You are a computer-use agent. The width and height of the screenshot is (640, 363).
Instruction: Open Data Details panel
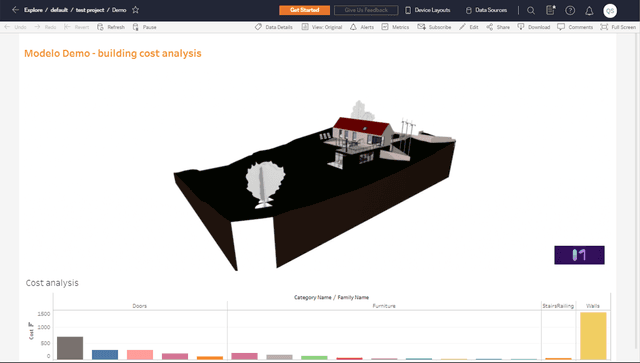click(273, 27)
